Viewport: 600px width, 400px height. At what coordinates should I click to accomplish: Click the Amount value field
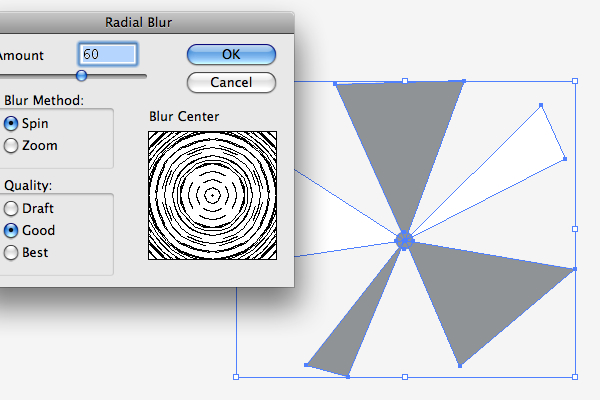click(x=108, y=54)
